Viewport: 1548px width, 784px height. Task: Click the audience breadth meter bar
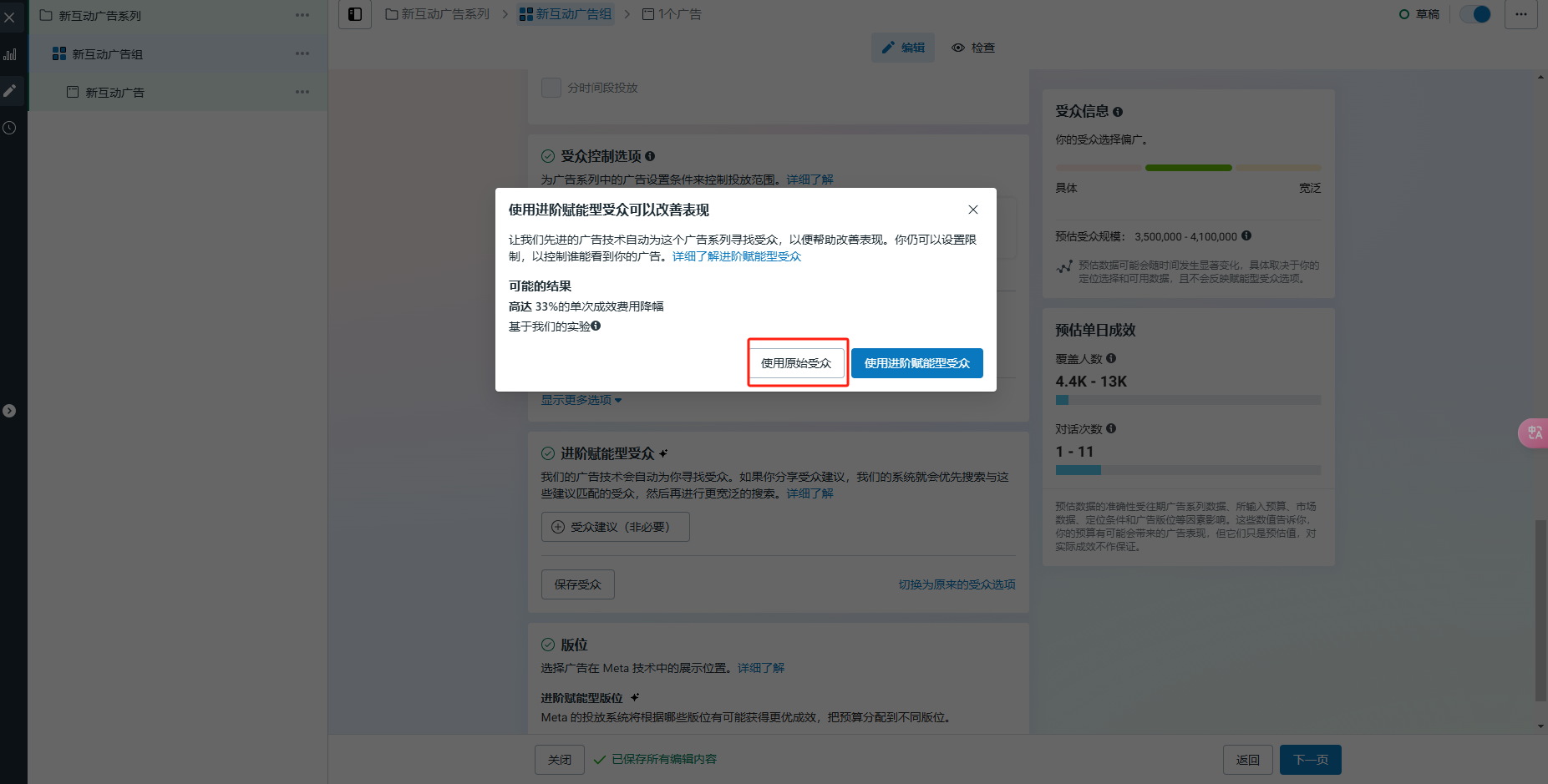1188,168
